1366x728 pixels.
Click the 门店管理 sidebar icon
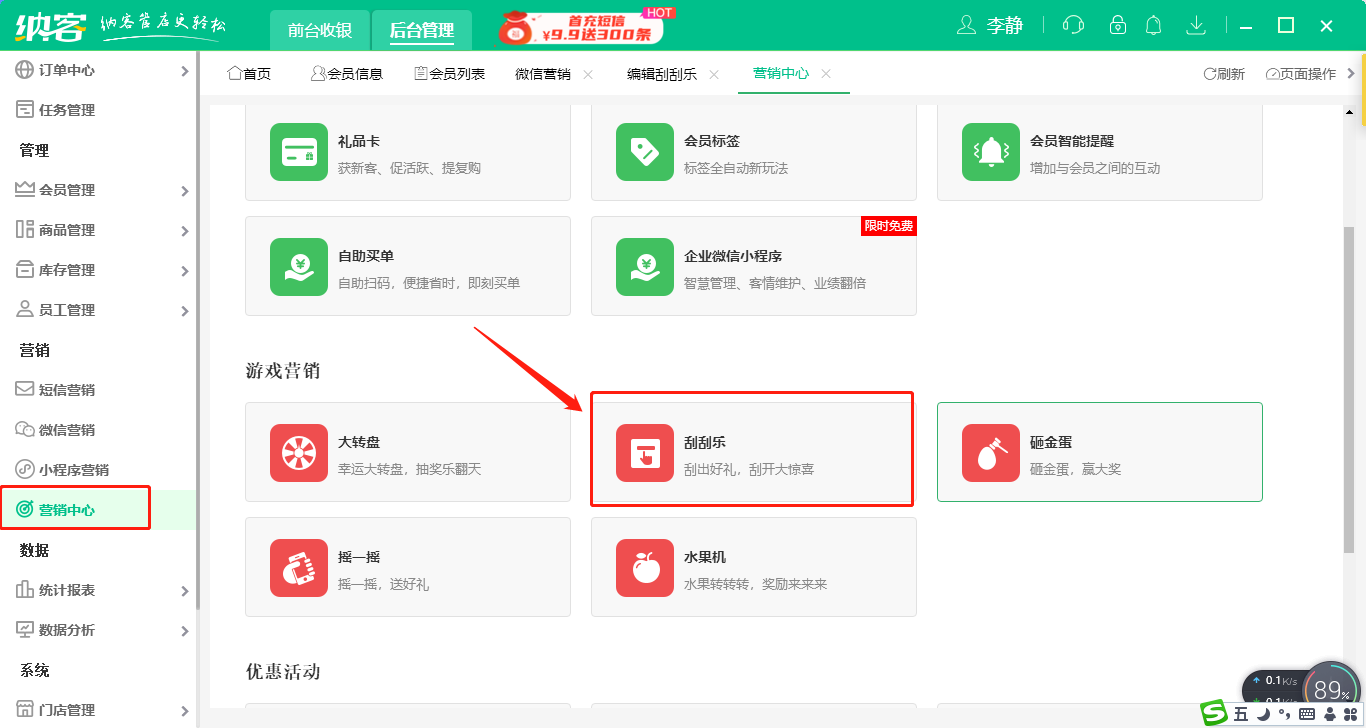tap(25, 710)
